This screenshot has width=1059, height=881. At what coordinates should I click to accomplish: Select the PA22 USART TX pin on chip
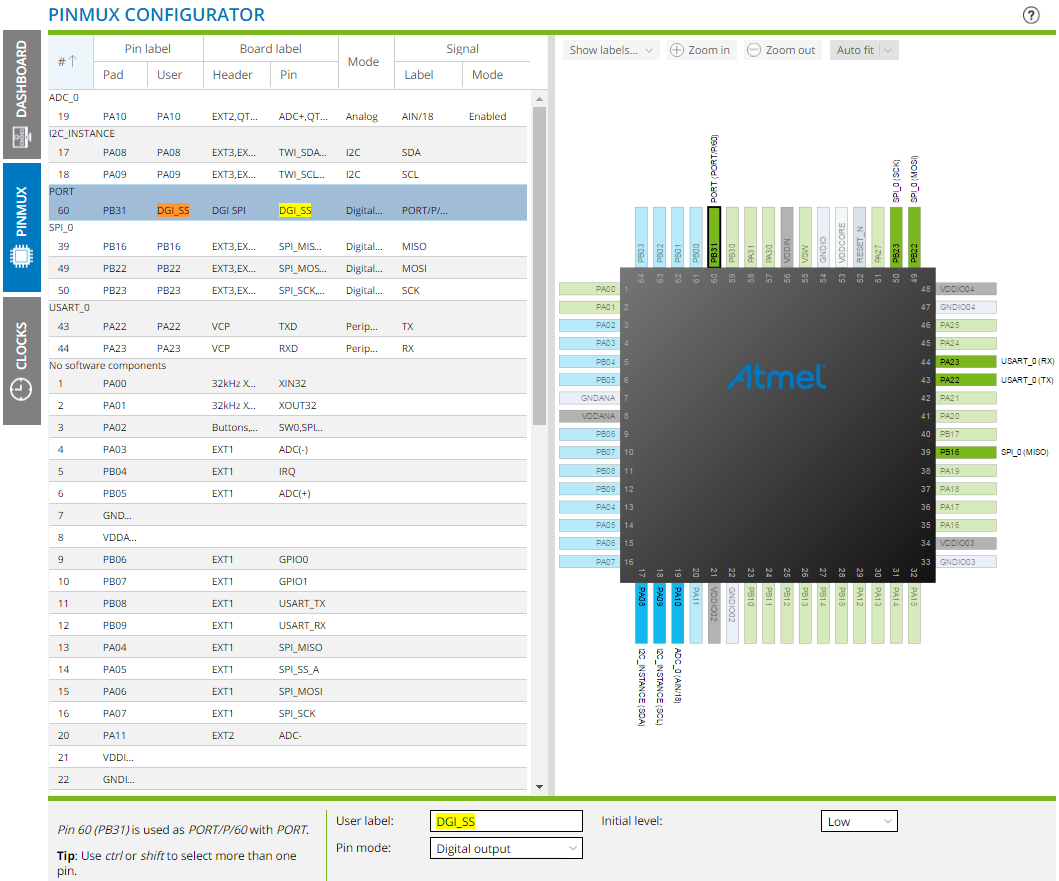966,380
